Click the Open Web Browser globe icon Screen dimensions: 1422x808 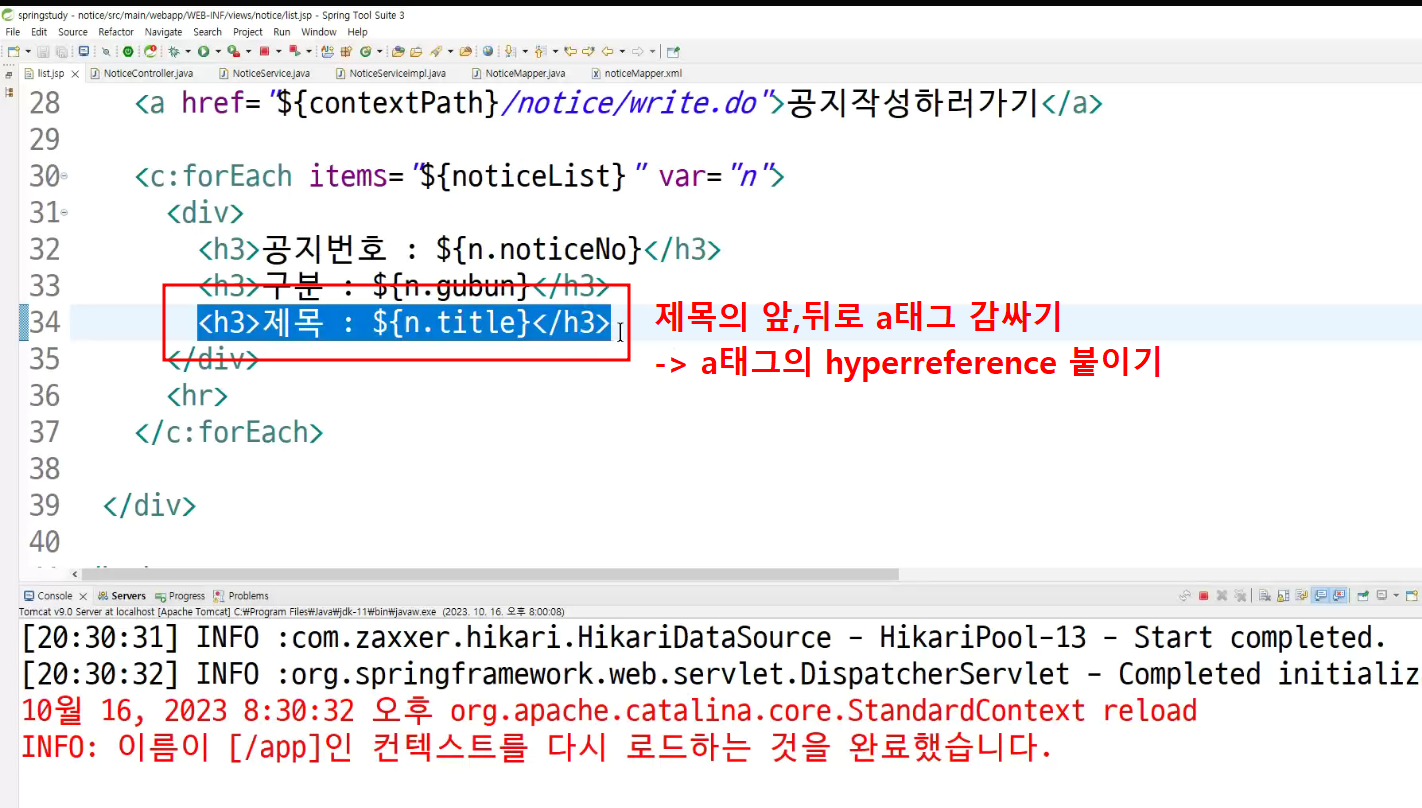(x=487, y=51)
